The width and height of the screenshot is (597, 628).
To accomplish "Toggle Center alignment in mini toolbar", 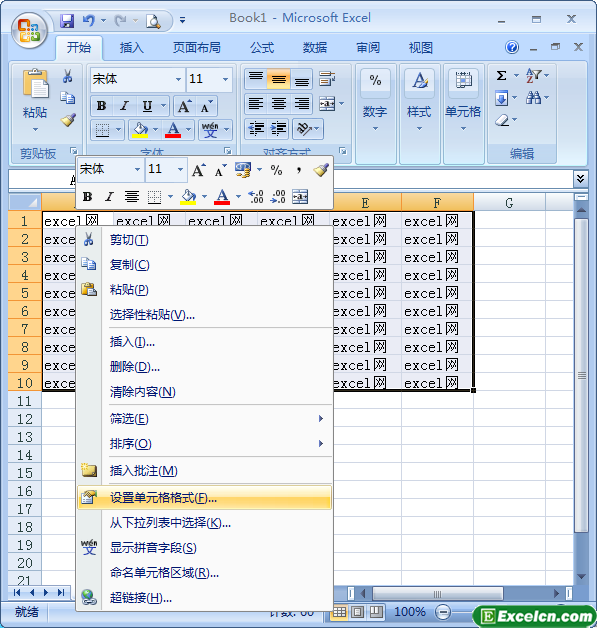I will [x=132, y=197].
